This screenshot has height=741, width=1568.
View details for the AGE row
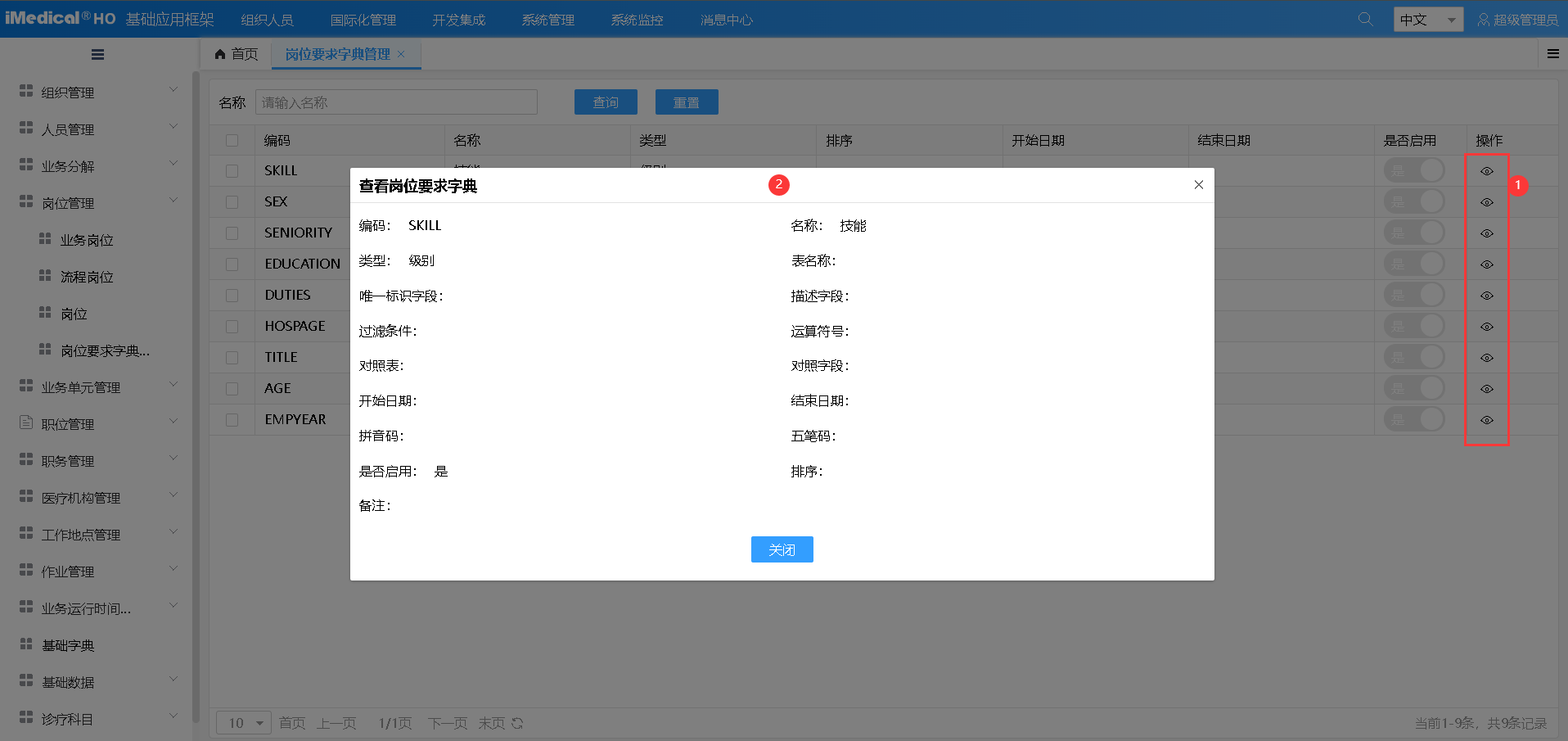point(1487,388)
